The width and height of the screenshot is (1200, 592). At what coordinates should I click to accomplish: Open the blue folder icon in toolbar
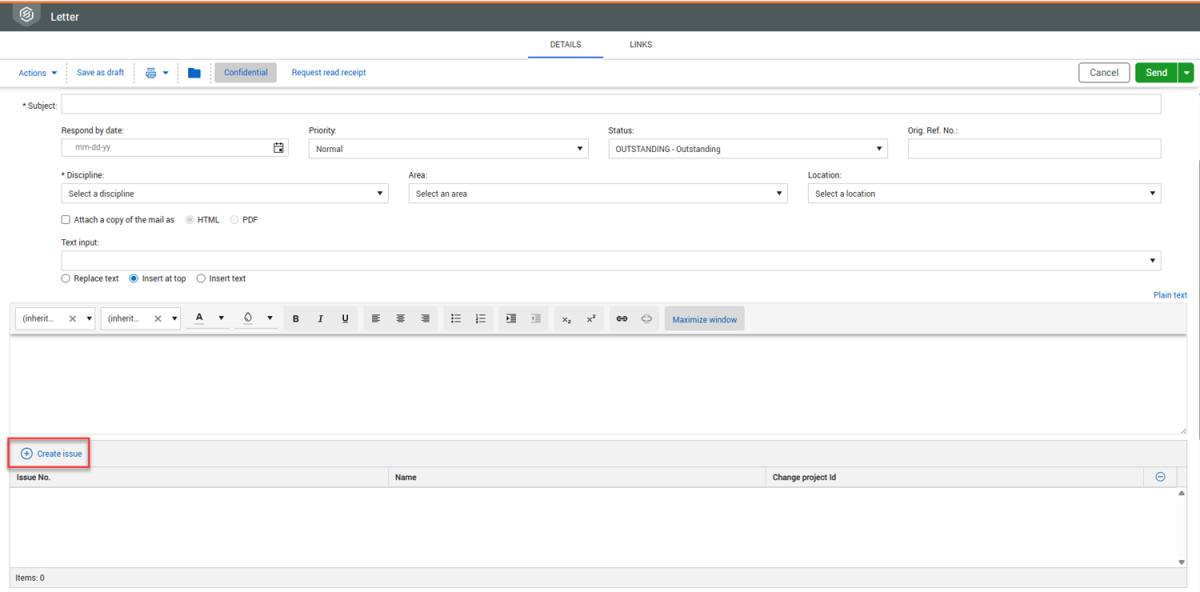(x=194, y=73)
